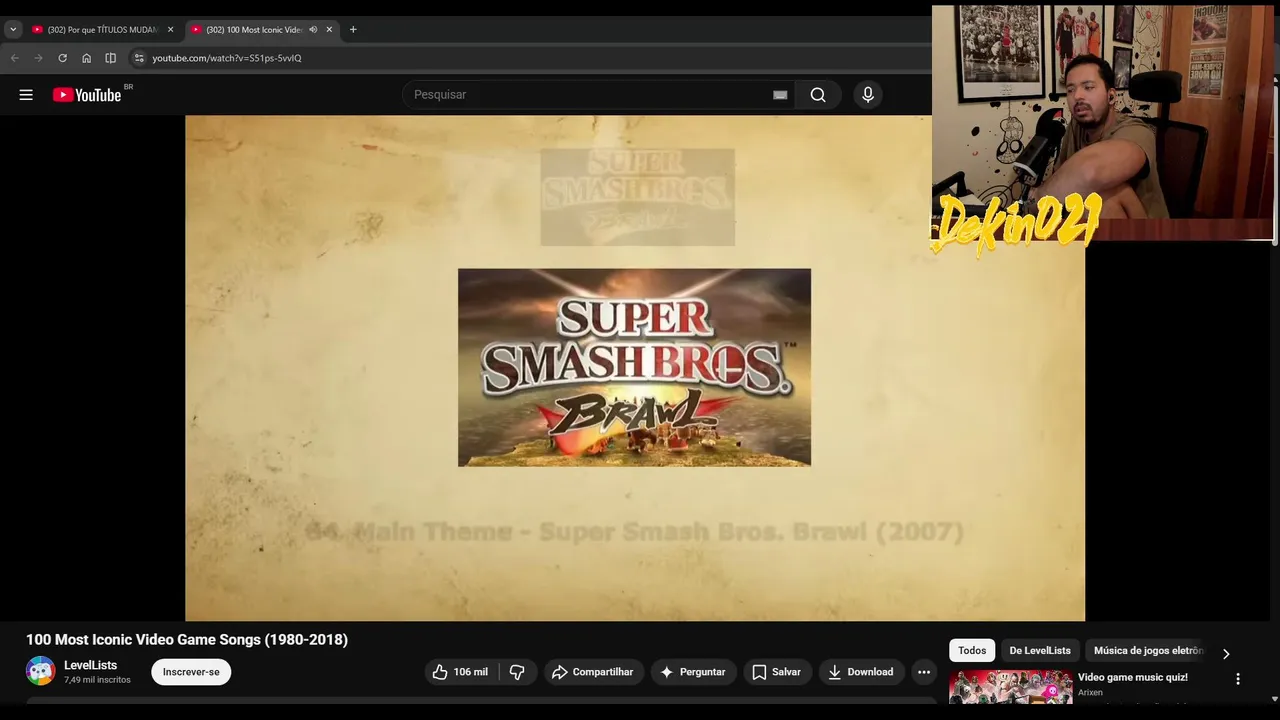
Task: View site information icon in address bar
Action: click(x=139, y=58)
